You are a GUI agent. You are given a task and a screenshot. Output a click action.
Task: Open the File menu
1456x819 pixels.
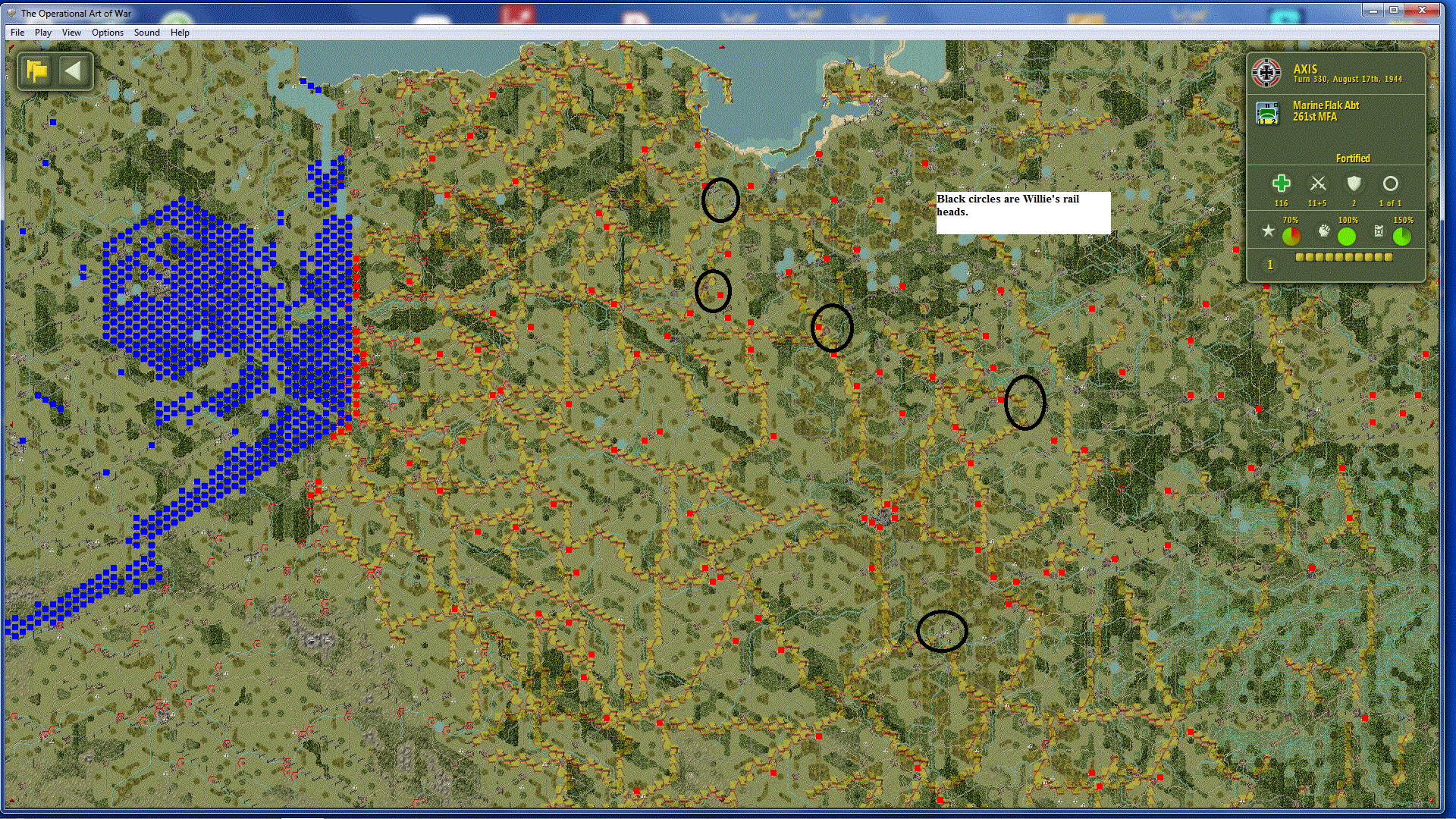click(x=17, y=33)
